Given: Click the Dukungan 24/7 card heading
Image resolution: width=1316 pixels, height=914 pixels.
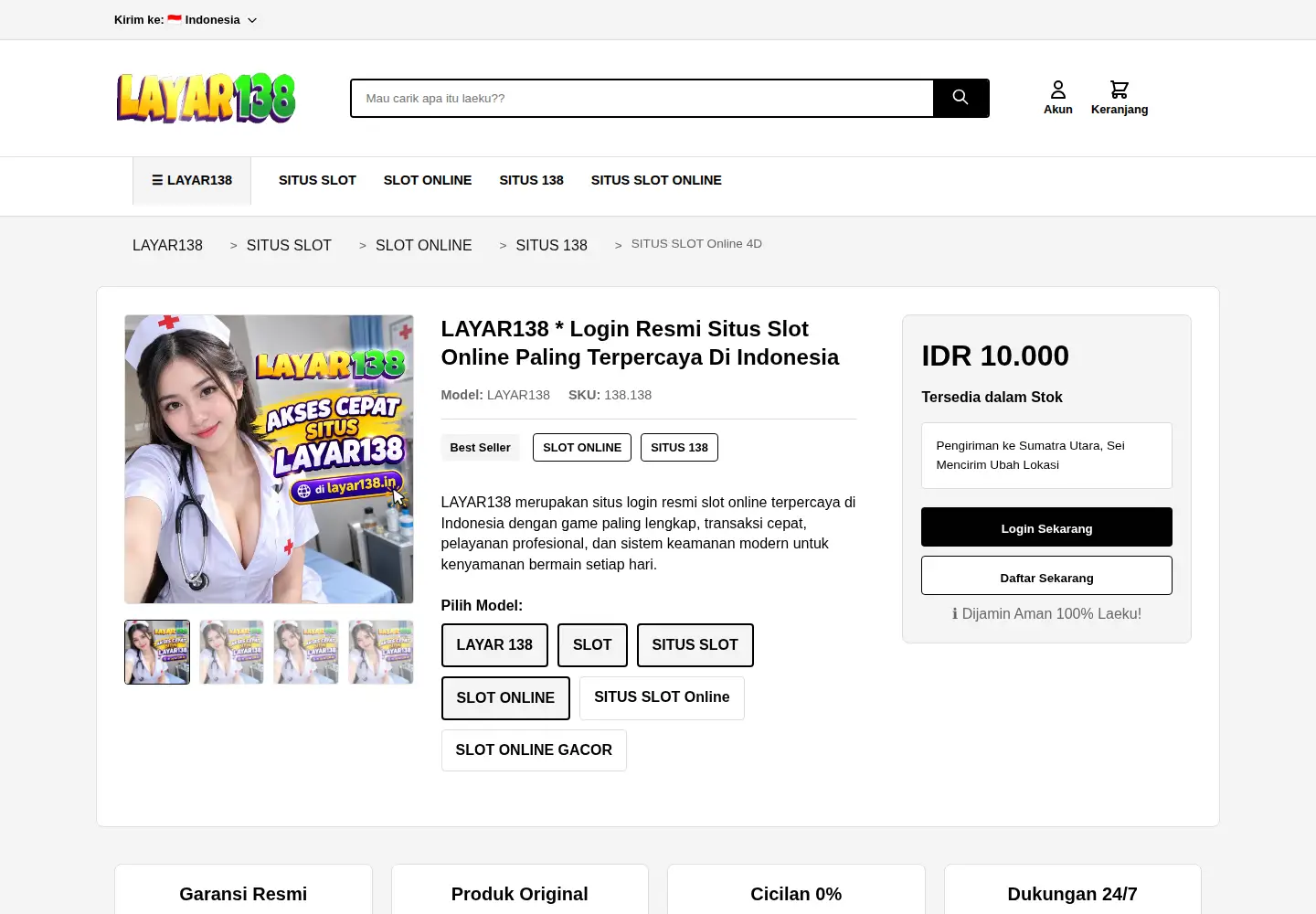Looking at the screenshot, I should click(1072, 894).
